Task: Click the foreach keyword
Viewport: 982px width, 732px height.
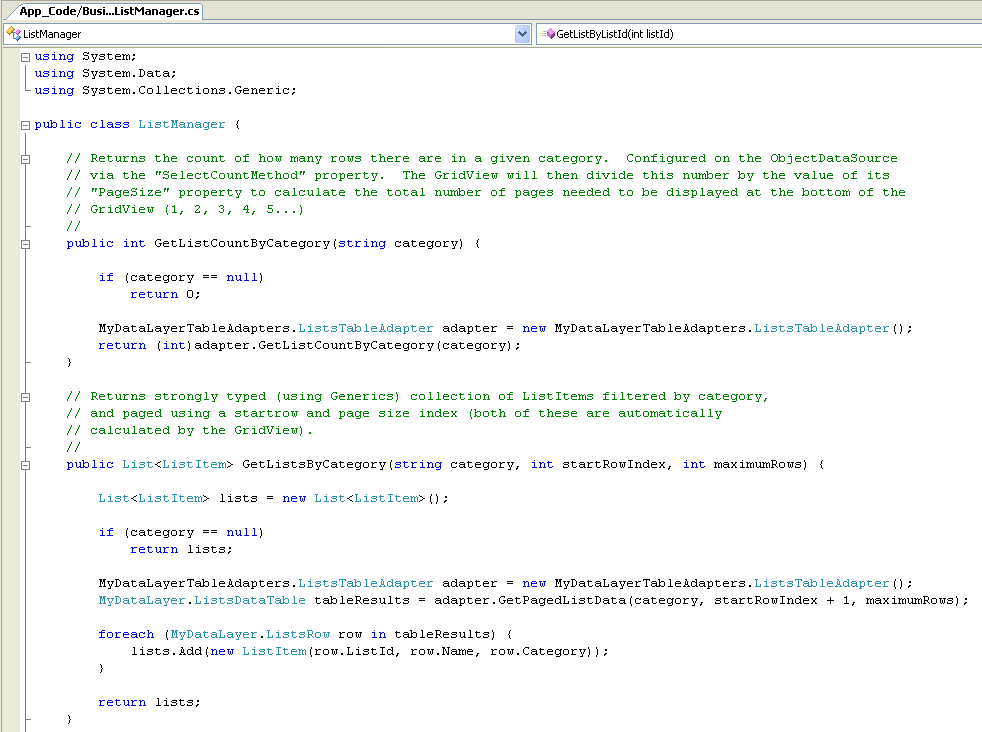Action: [126, 634]
